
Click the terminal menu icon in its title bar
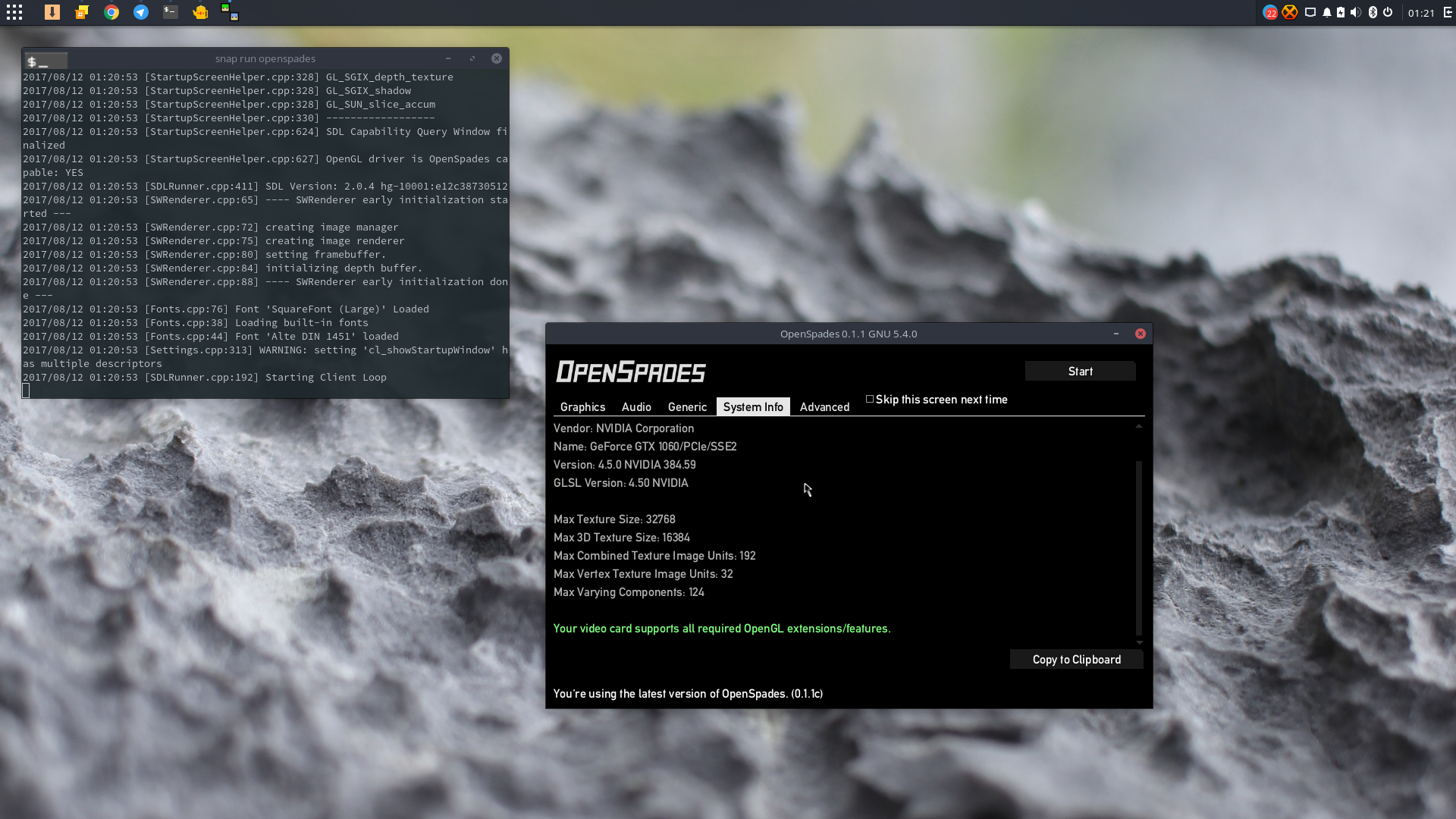(45, 60)
